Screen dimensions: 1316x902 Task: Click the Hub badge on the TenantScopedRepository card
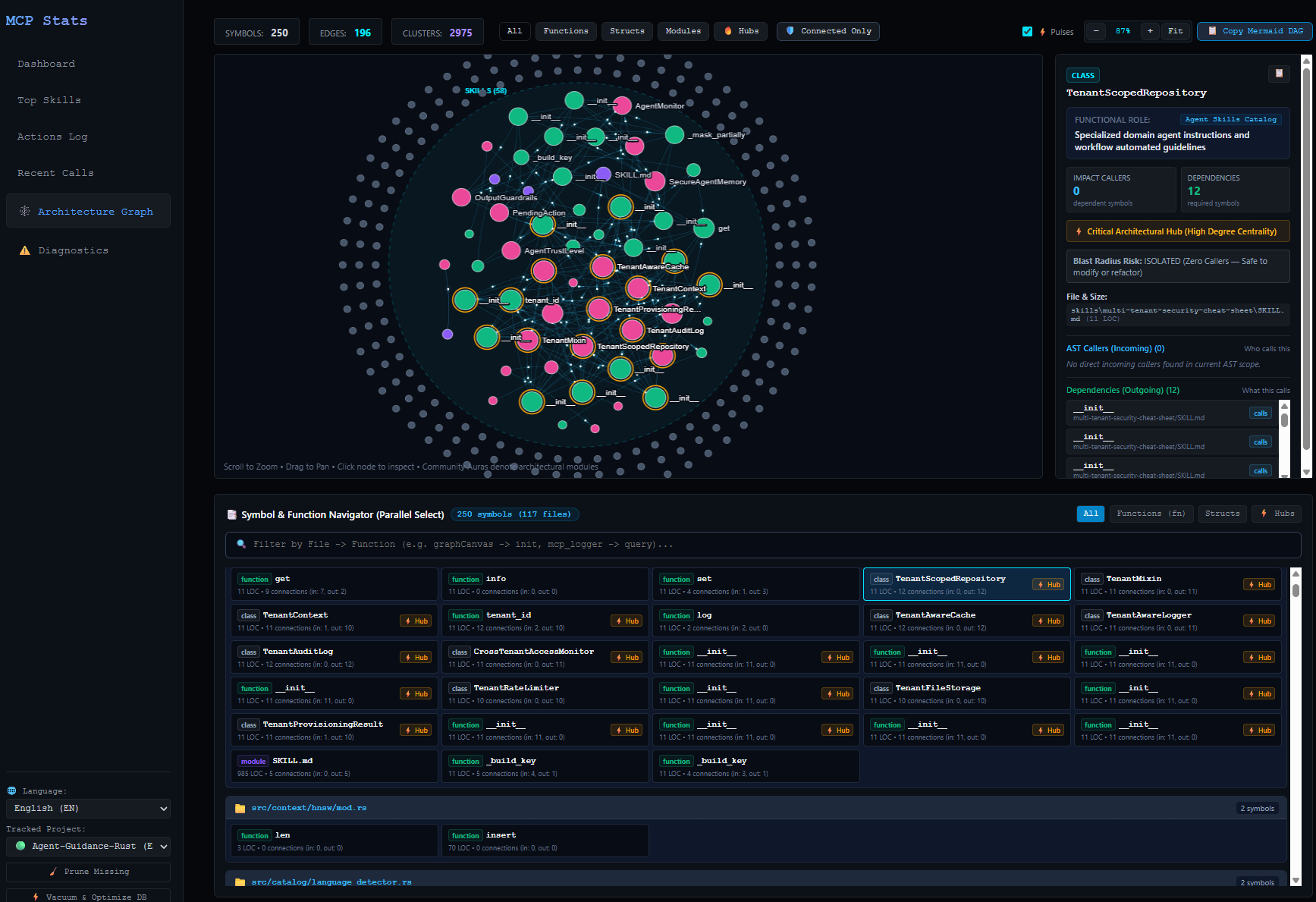coord(1049,584)
